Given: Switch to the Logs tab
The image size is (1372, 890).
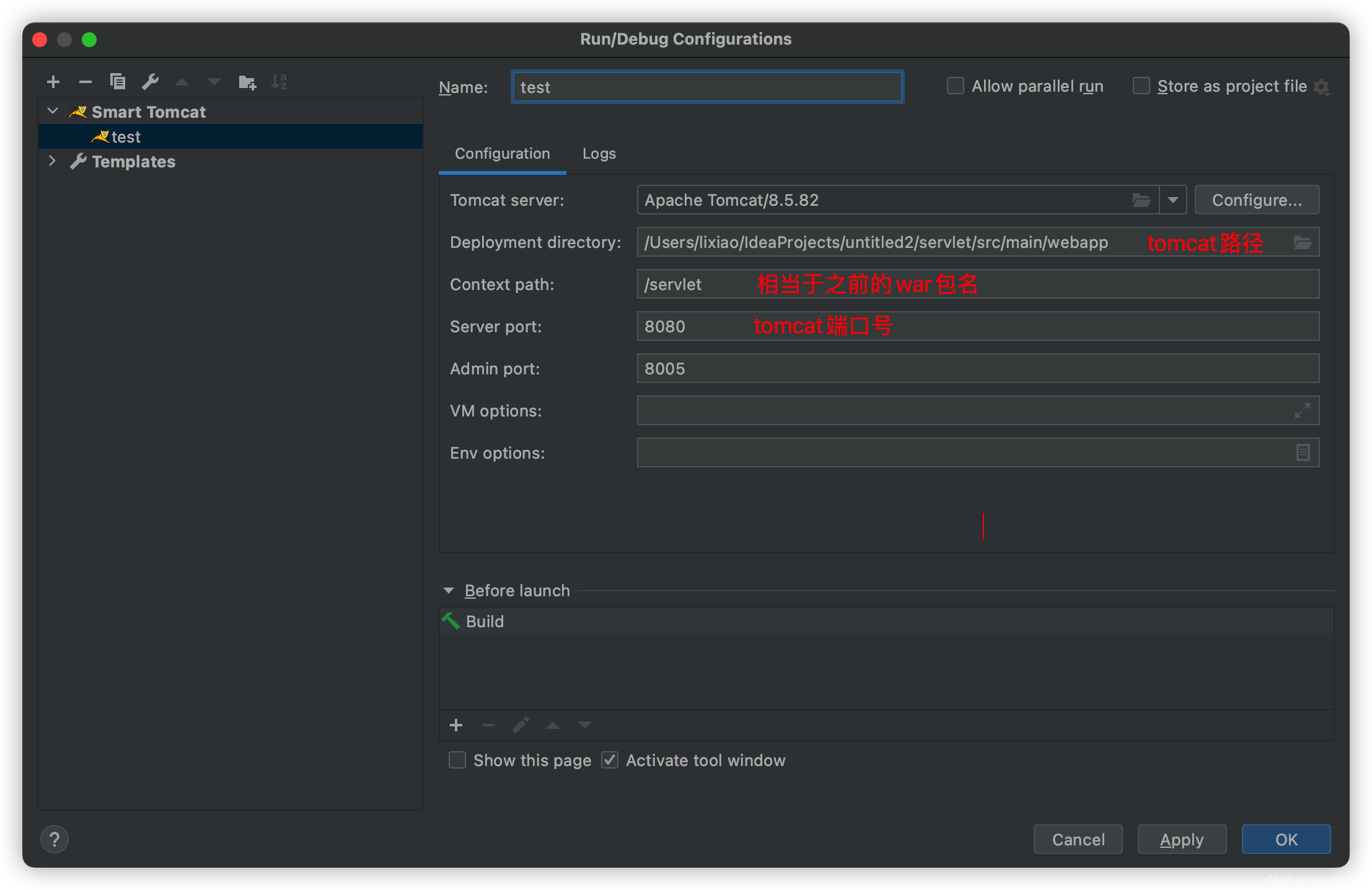Looking at the screenshot, I should tap(599, 152).
